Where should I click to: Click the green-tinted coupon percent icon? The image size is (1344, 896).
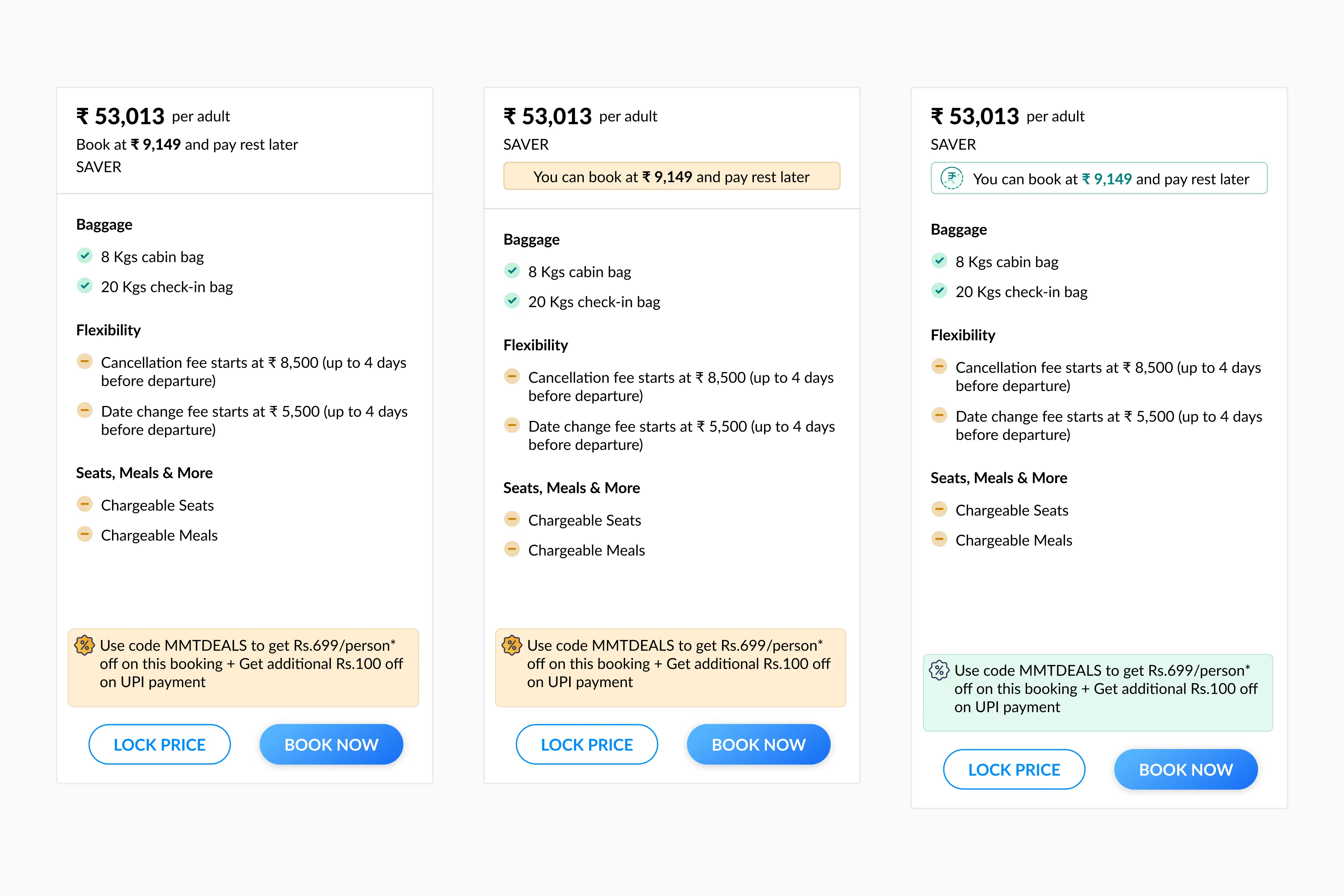coord(939,670)
